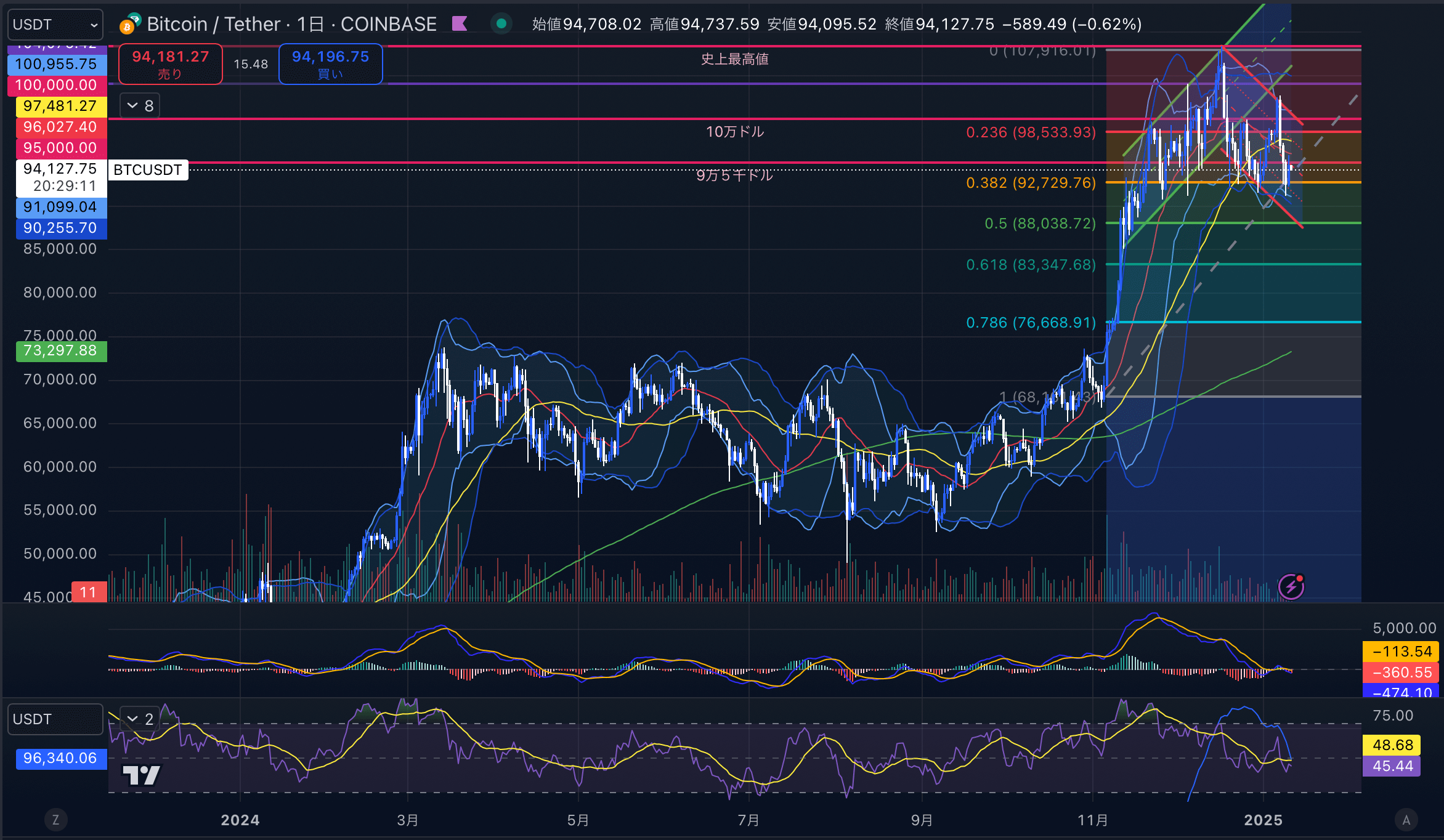Click the 10万ドル line label
Viewport: 1444px width, 840px height.
click(735, 132)
